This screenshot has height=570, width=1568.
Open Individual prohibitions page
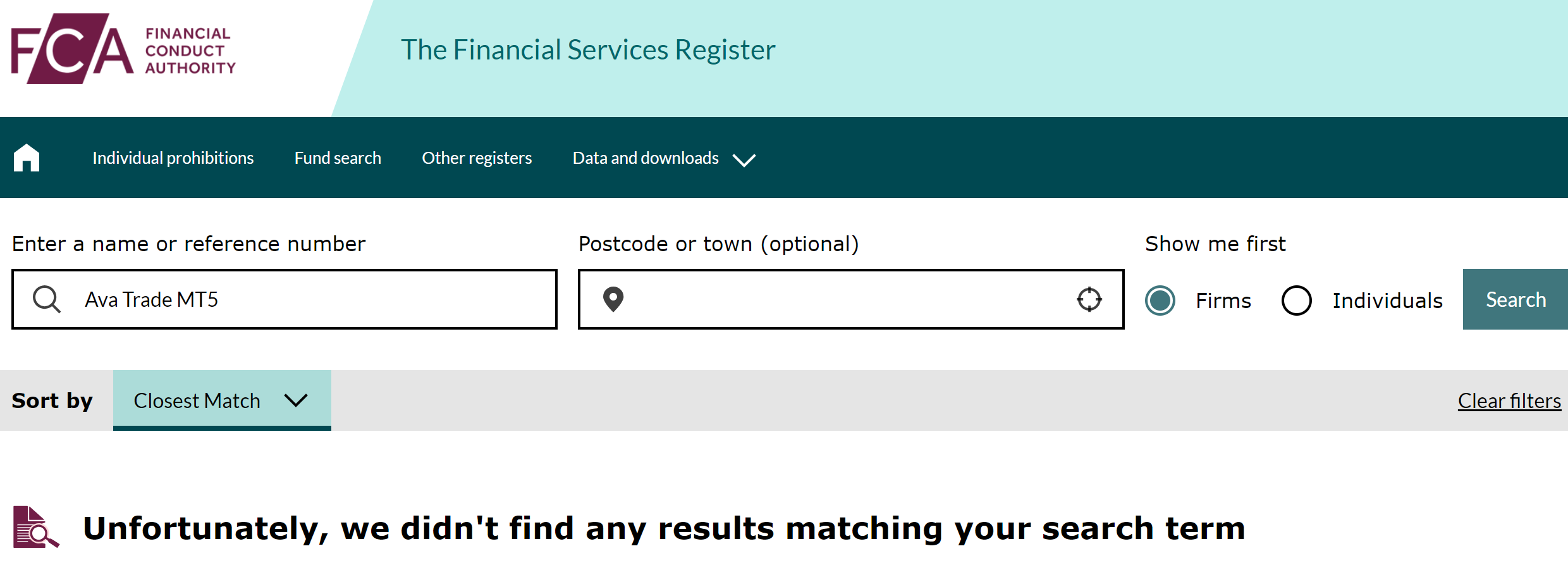coord(173,158)
